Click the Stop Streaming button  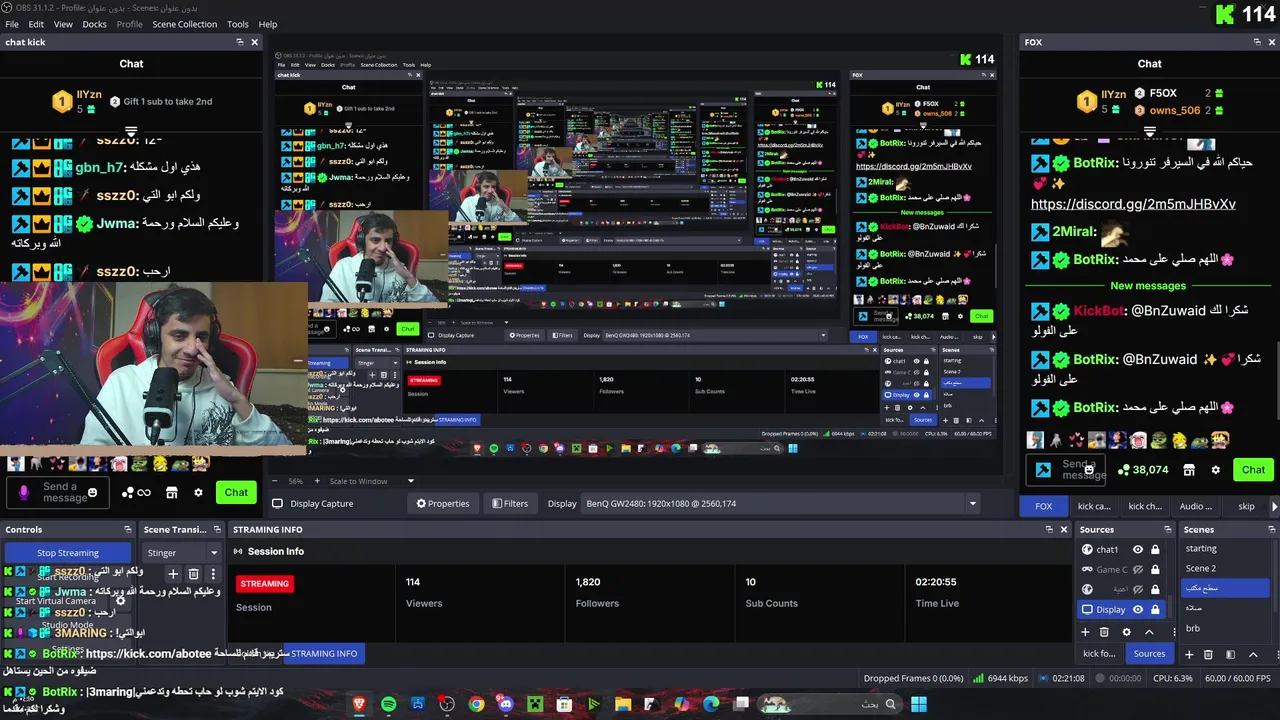68,553
